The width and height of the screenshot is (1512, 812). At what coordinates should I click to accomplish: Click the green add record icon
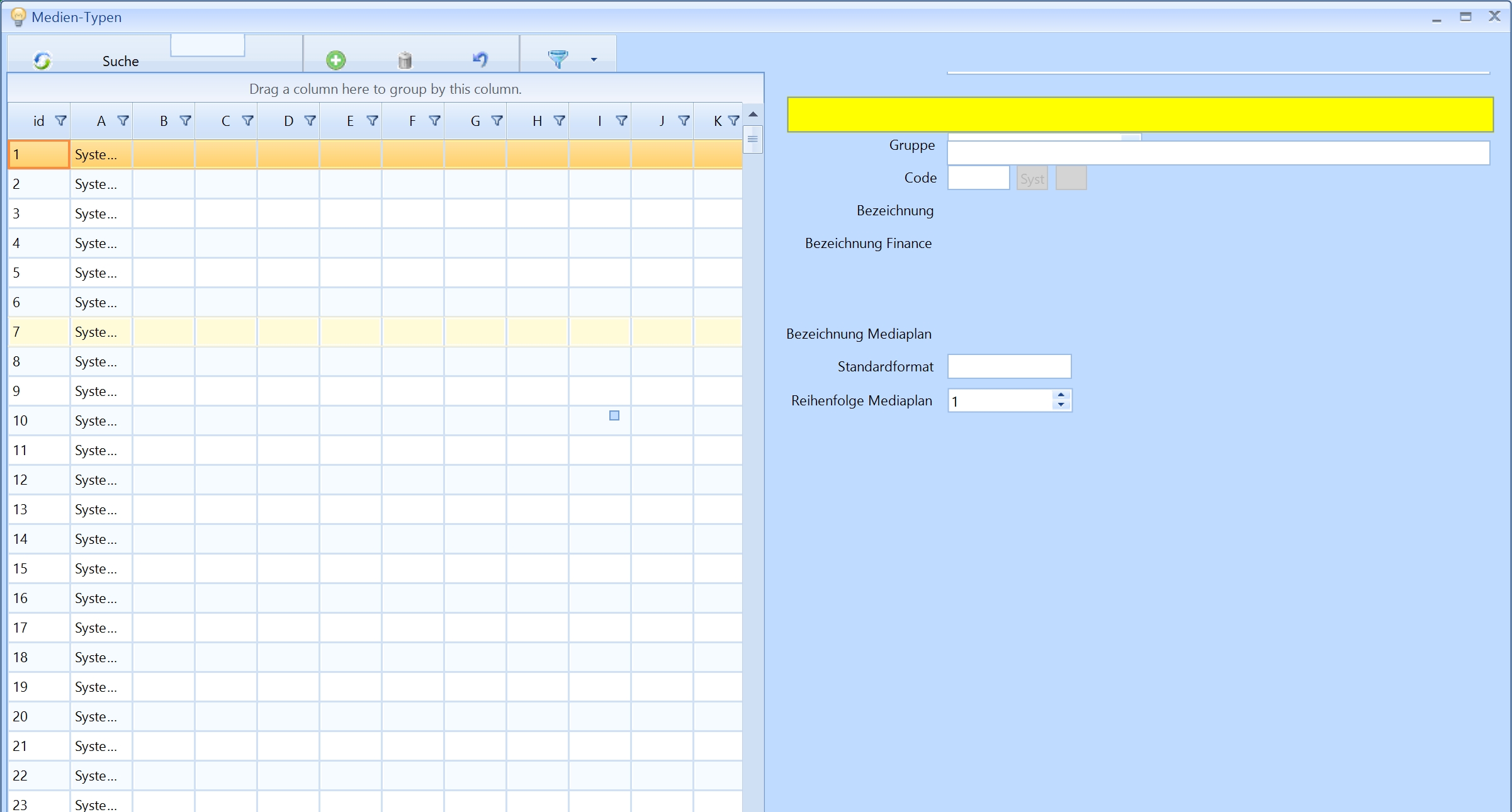point(336,60)
